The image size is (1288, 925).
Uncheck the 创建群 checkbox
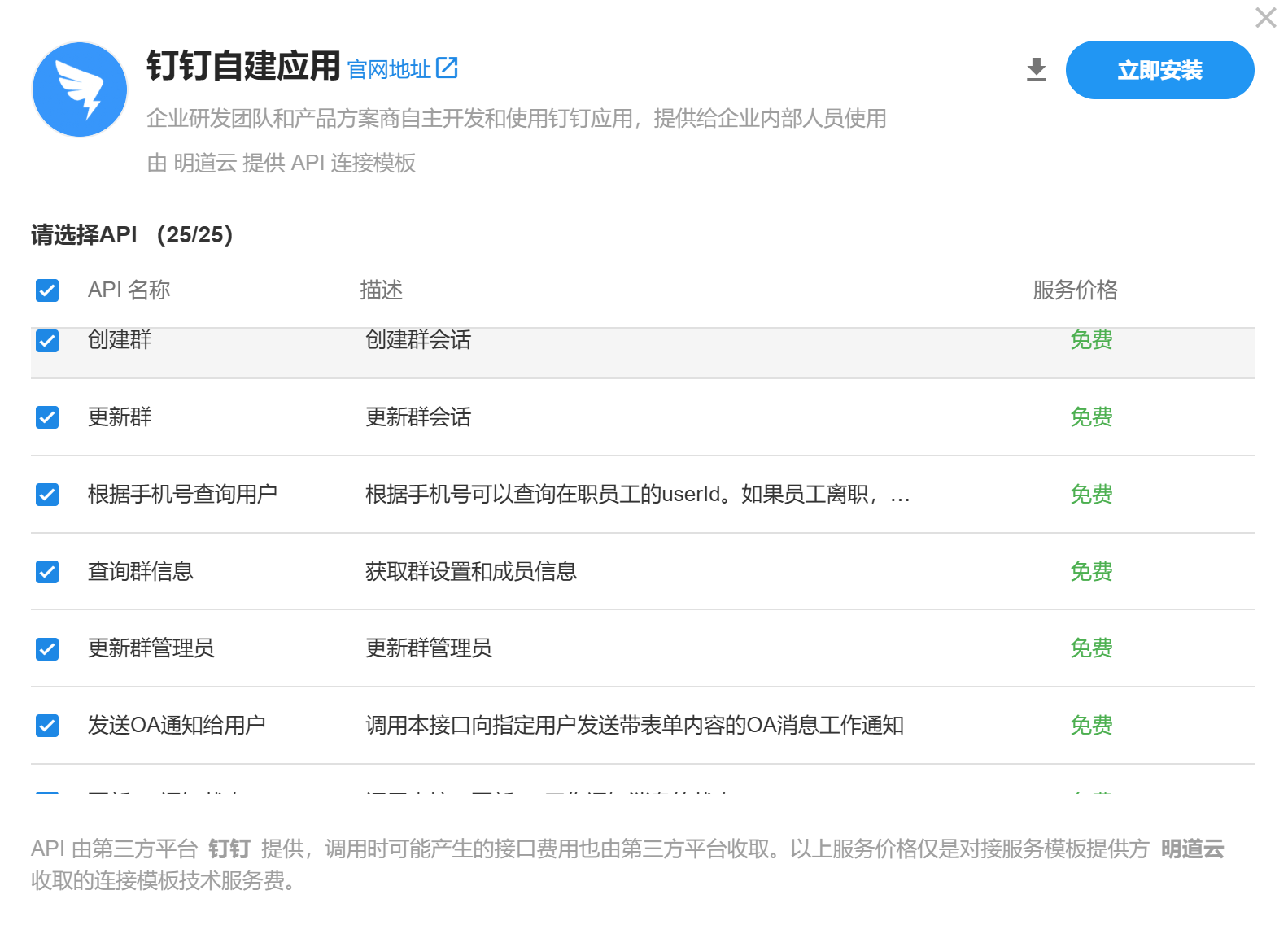pos(47,341)
